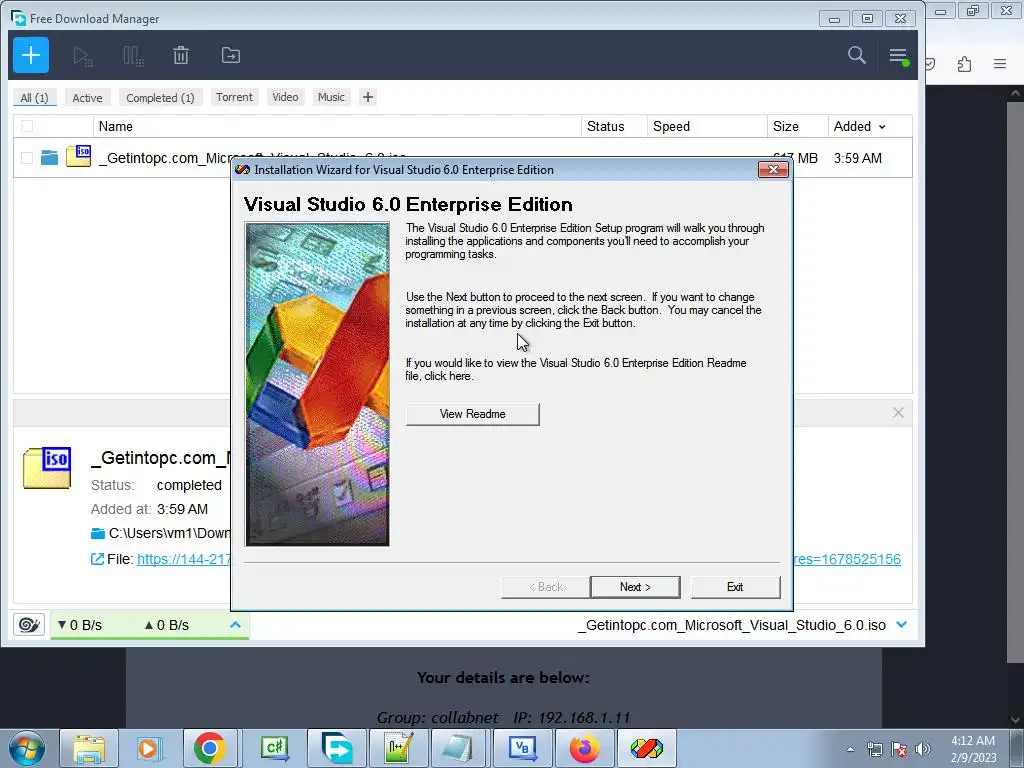Image resolution: width=1024 pixels, height=768 pixels.
Task: Click the external link icon beside File
Action: 97,559
